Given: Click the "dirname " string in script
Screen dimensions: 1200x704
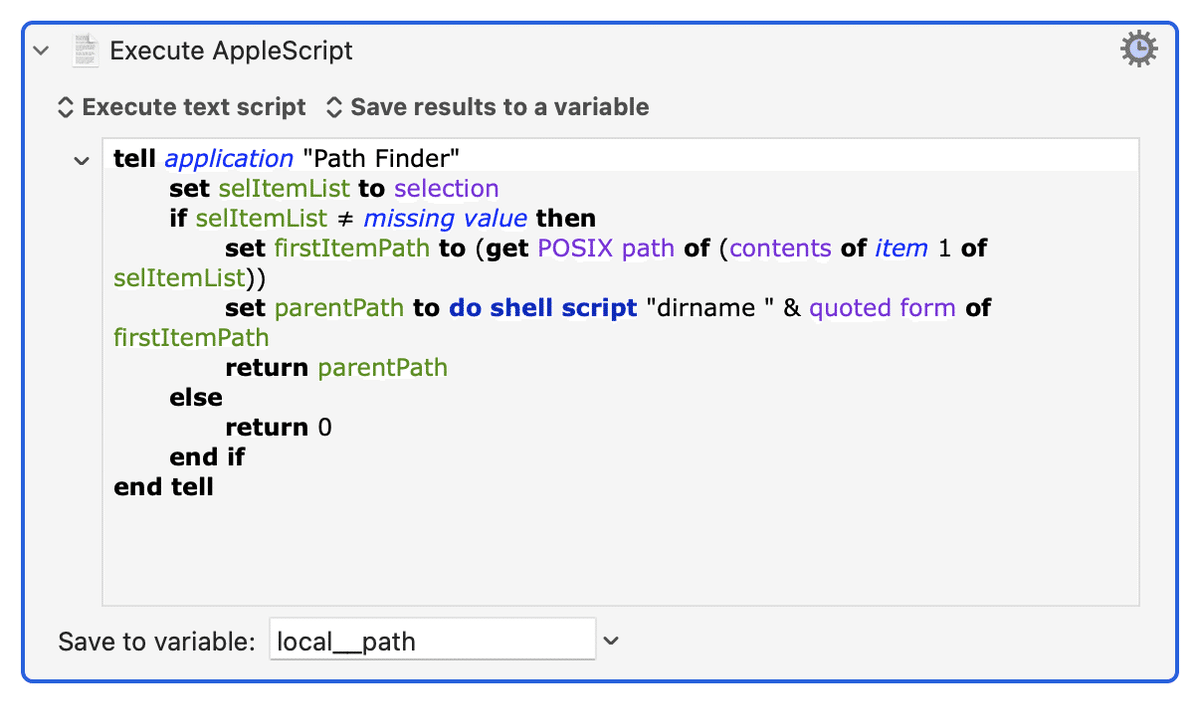Looking at the screenshot, I should click(711, 308).
